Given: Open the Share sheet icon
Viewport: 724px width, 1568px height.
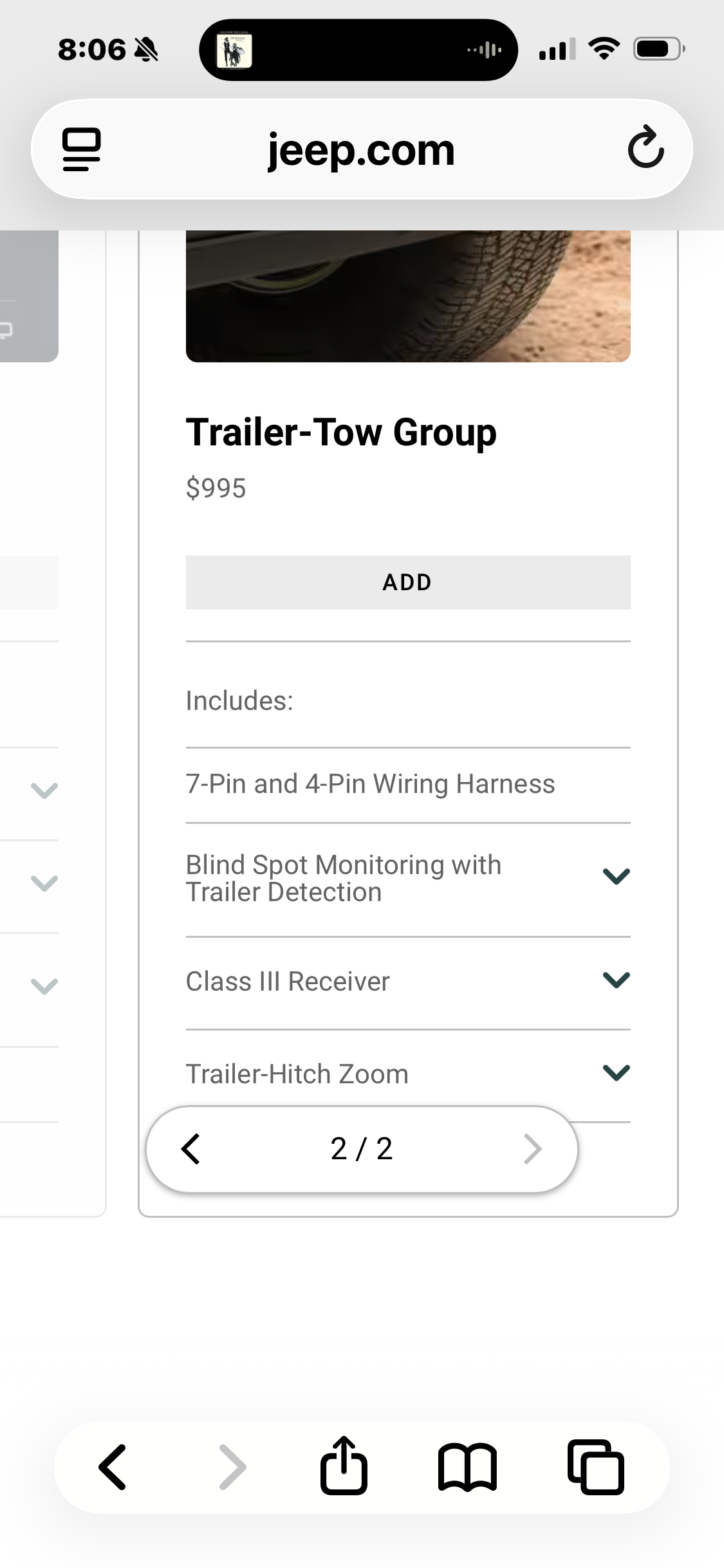Looking at the screenshot, I should pyautogui.click(x=344, y=1465).
